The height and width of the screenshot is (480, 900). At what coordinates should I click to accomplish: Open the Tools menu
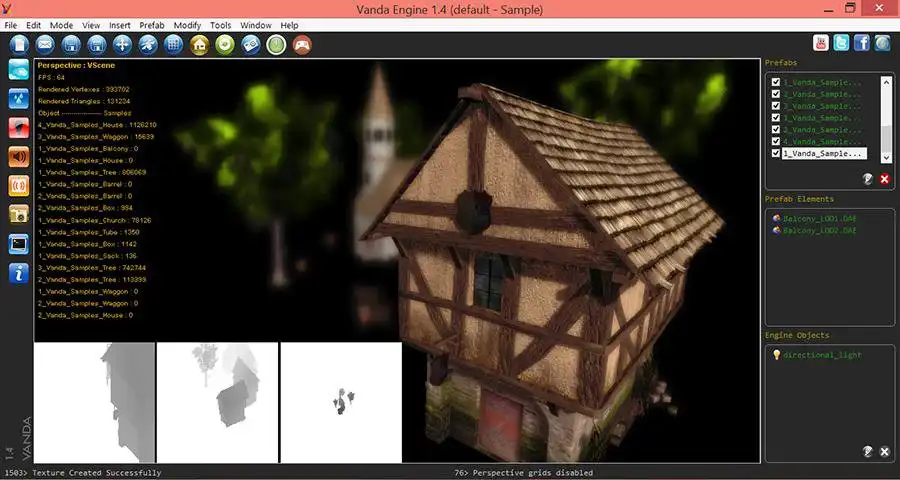coord(220,25)
